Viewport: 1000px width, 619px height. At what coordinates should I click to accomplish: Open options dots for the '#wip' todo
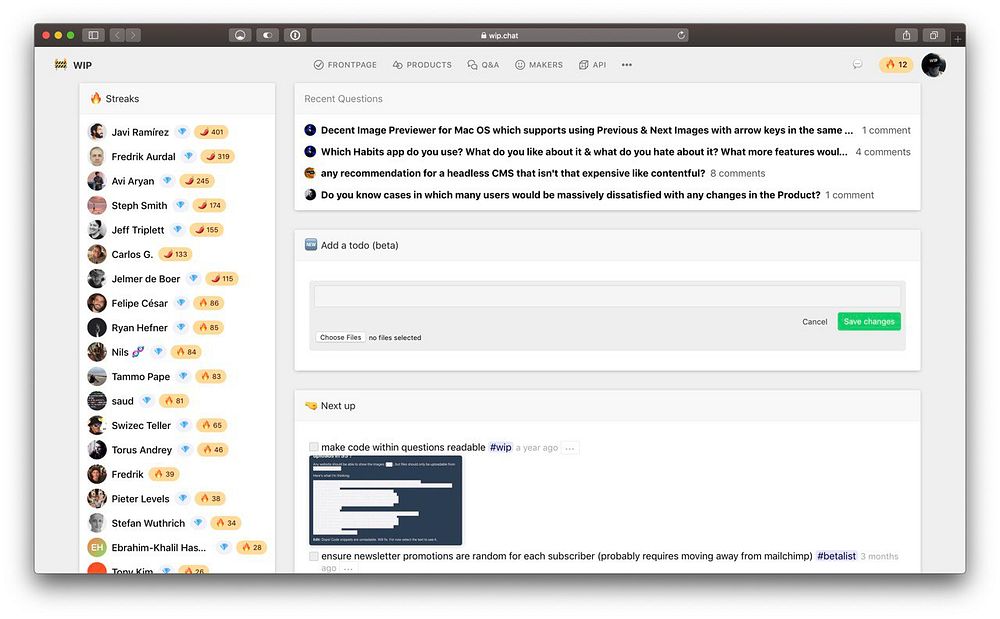pyautogui.click(x=570, y=449)
